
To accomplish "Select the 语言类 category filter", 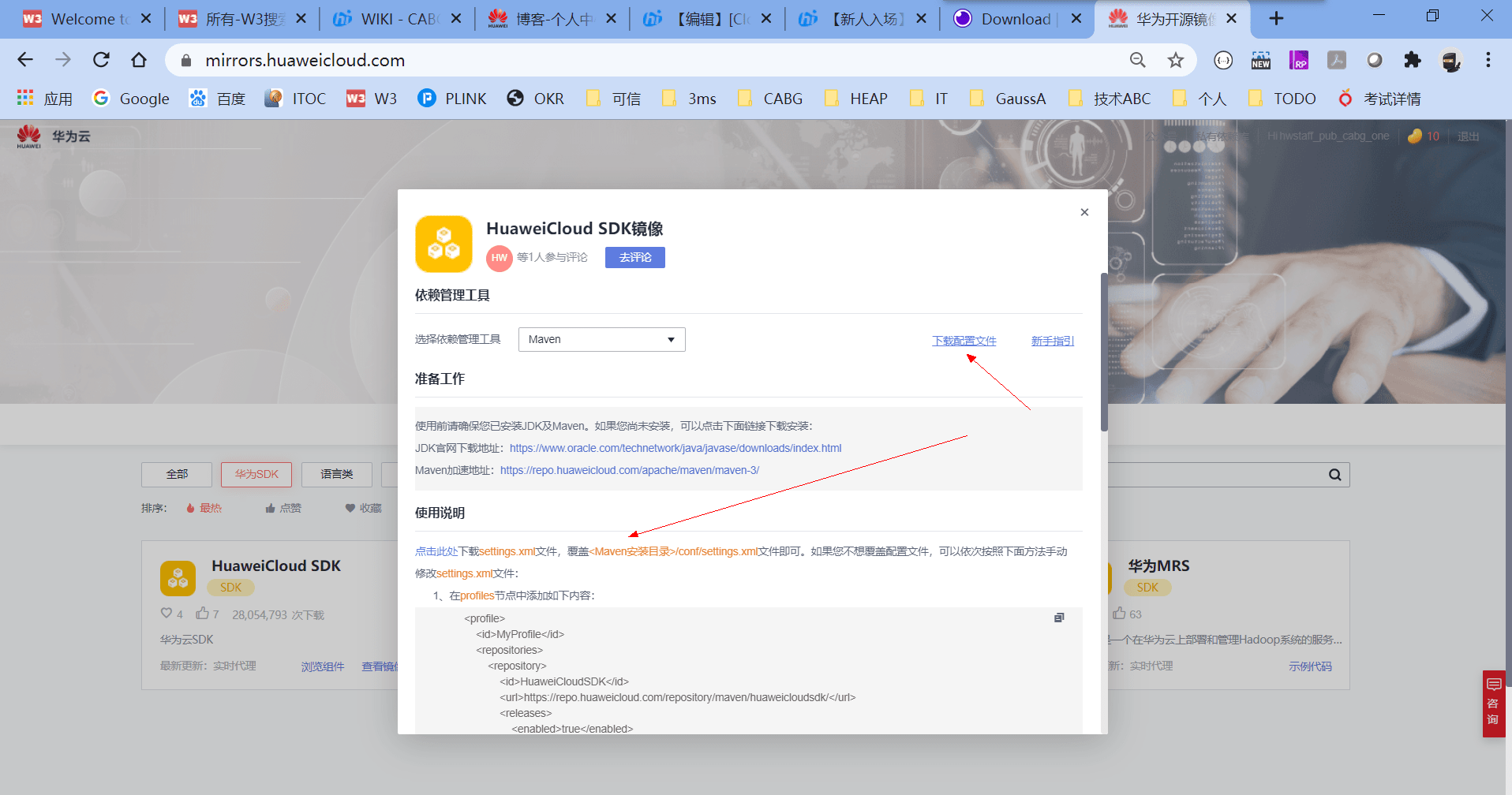I will 336,474.
